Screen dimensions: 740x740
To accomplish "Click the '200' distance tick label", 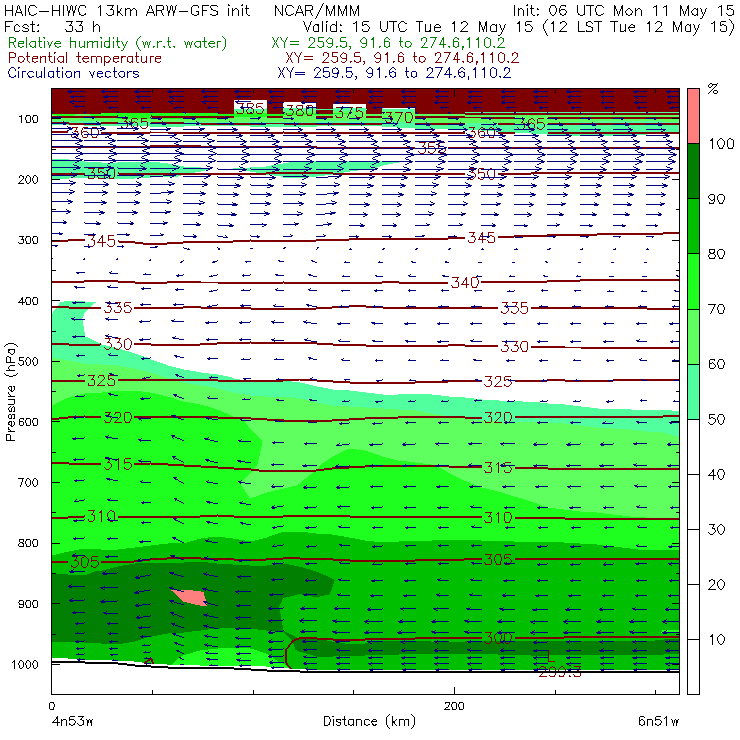I will pyautogui.click(x=454, y=706).
